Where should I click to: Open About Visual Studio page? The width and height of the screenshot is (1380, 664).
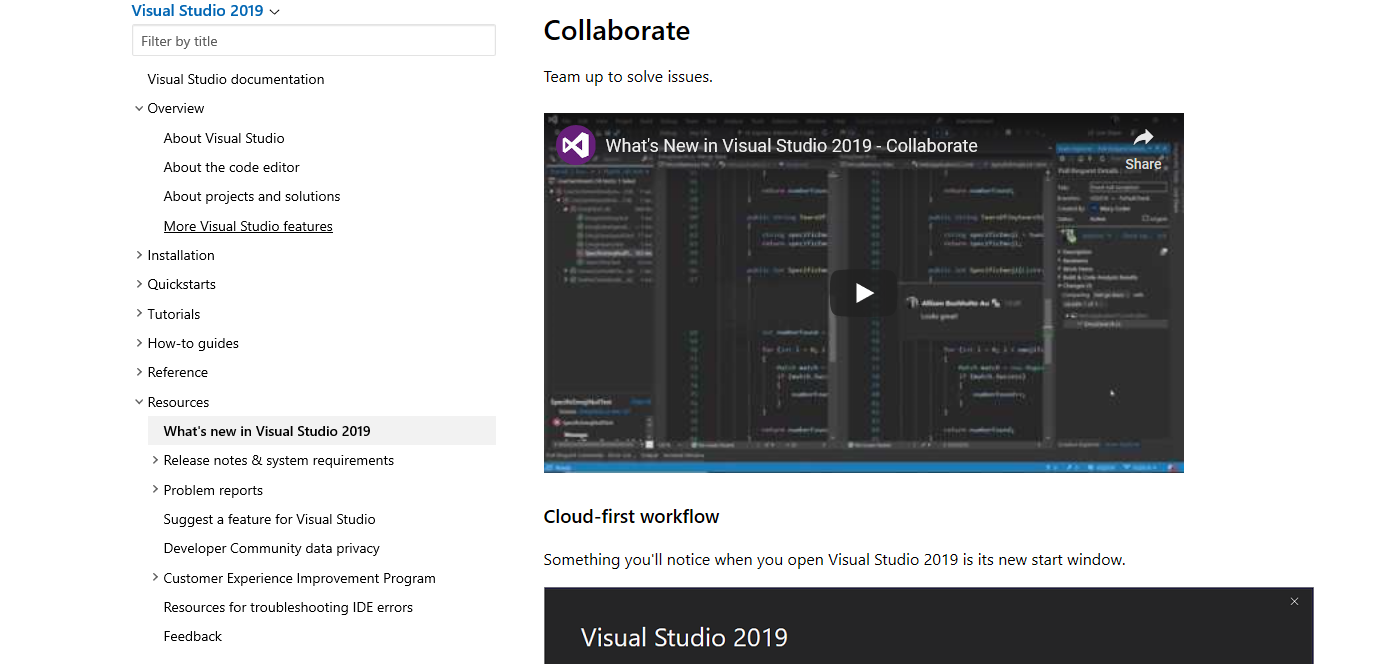pos(224,138)
